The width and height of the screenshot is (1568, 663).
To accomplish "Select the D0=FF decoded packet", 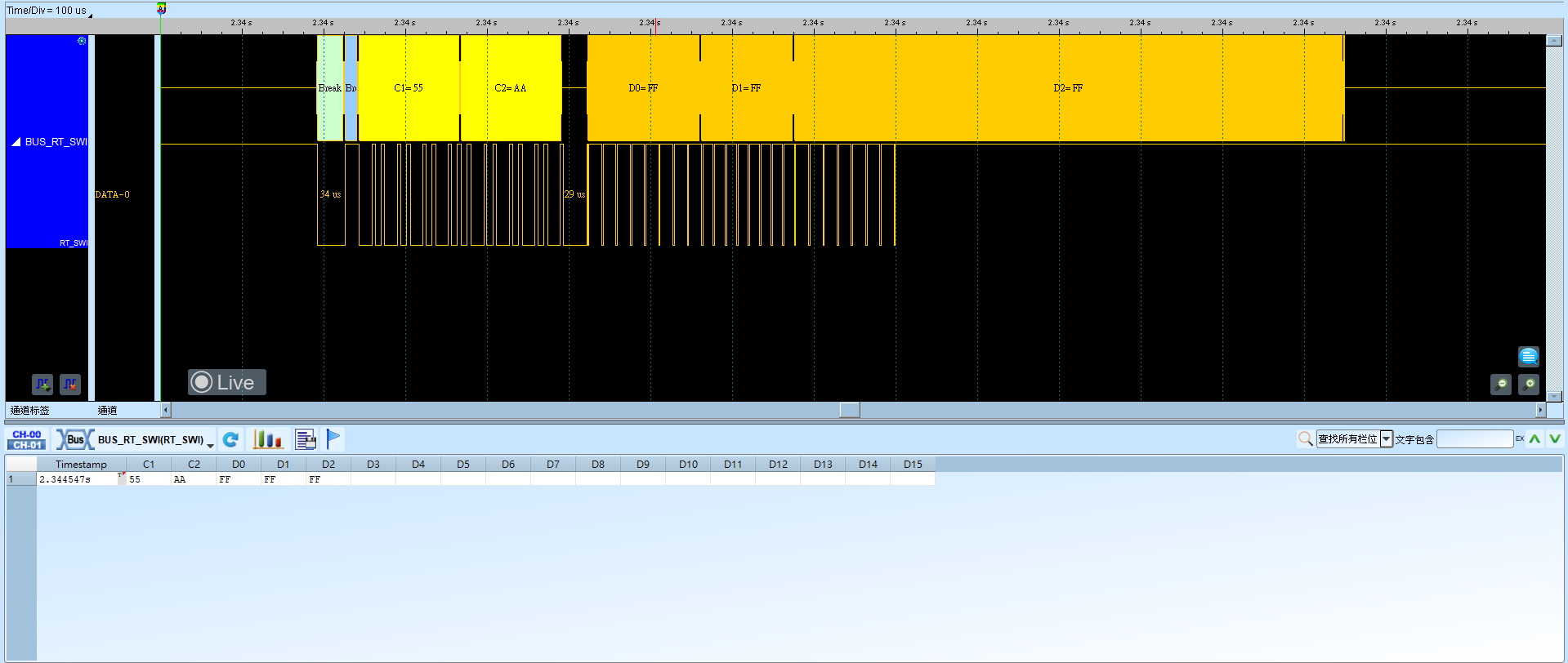I will coord(643,88).
